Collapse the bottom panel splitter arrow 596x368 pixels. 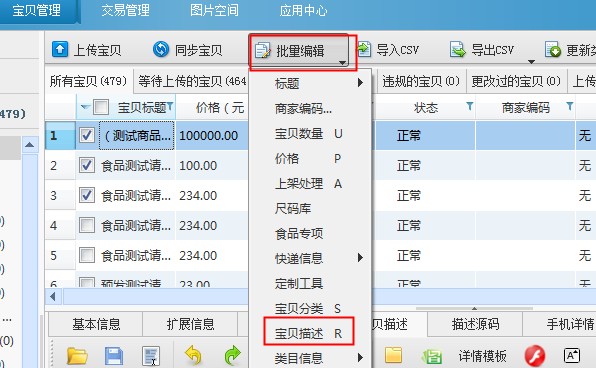pyautogui.click(x=474, y=308)
